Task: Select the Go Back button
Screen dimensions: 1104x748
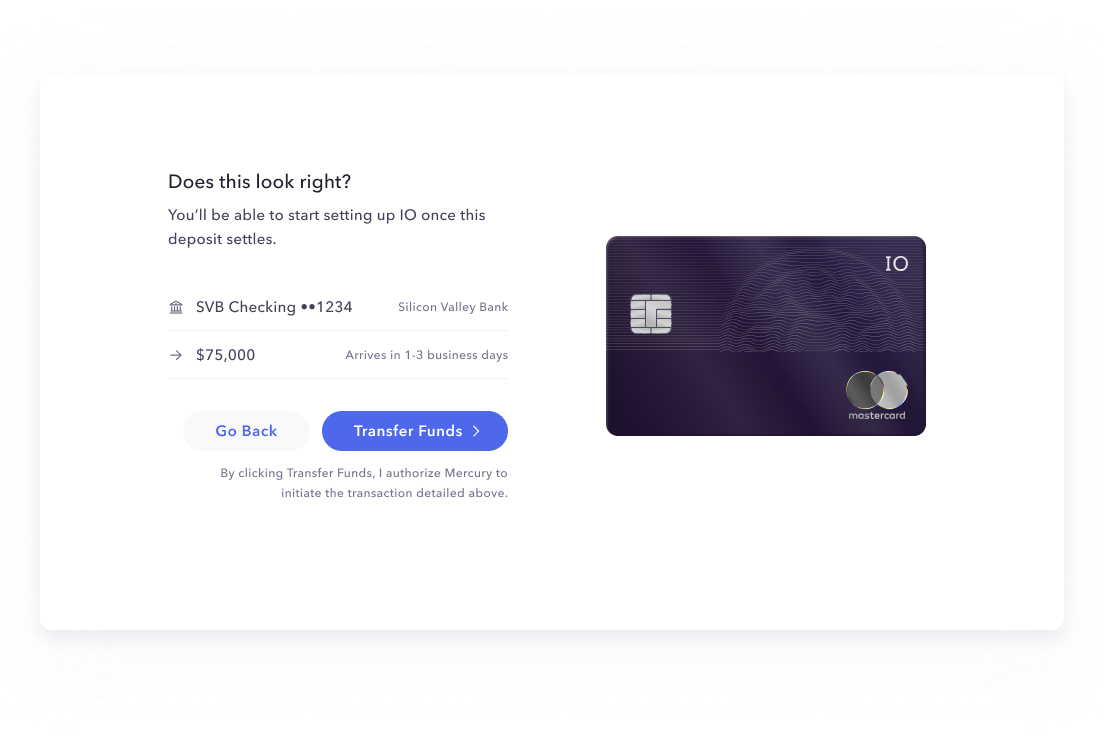Action: (x=246, y=431)
